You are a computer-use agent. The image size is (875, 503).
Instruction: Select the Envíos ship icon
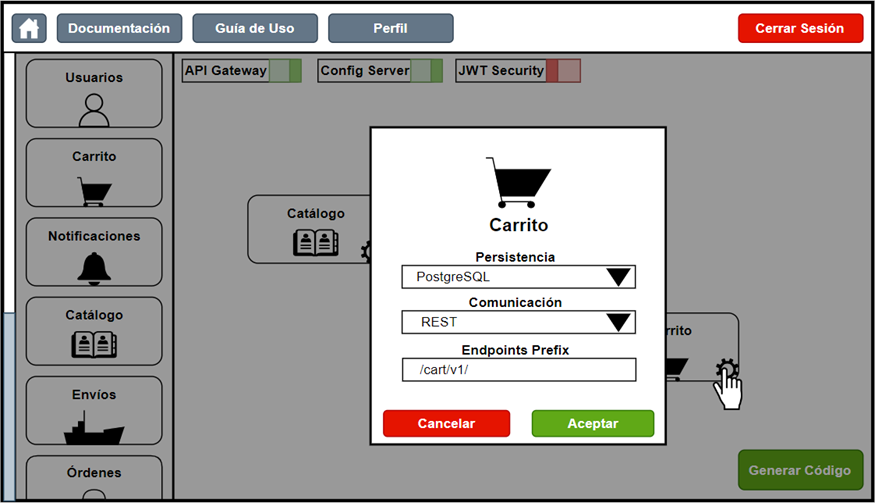[x=94, y=428]
